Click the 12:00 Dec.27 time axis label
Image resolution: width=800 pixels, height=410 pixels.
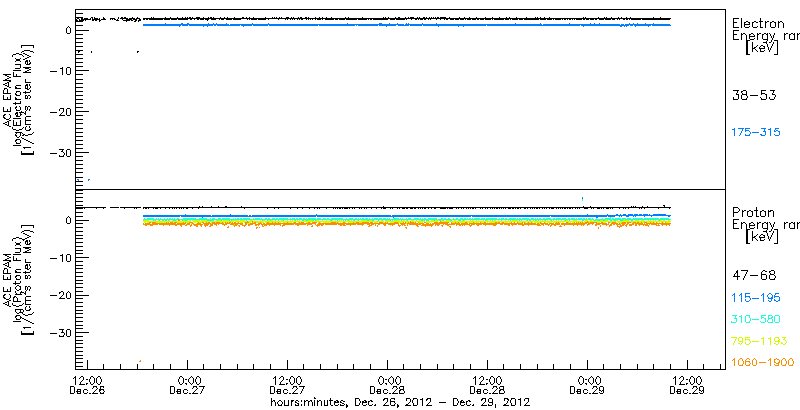coord(288,386)
